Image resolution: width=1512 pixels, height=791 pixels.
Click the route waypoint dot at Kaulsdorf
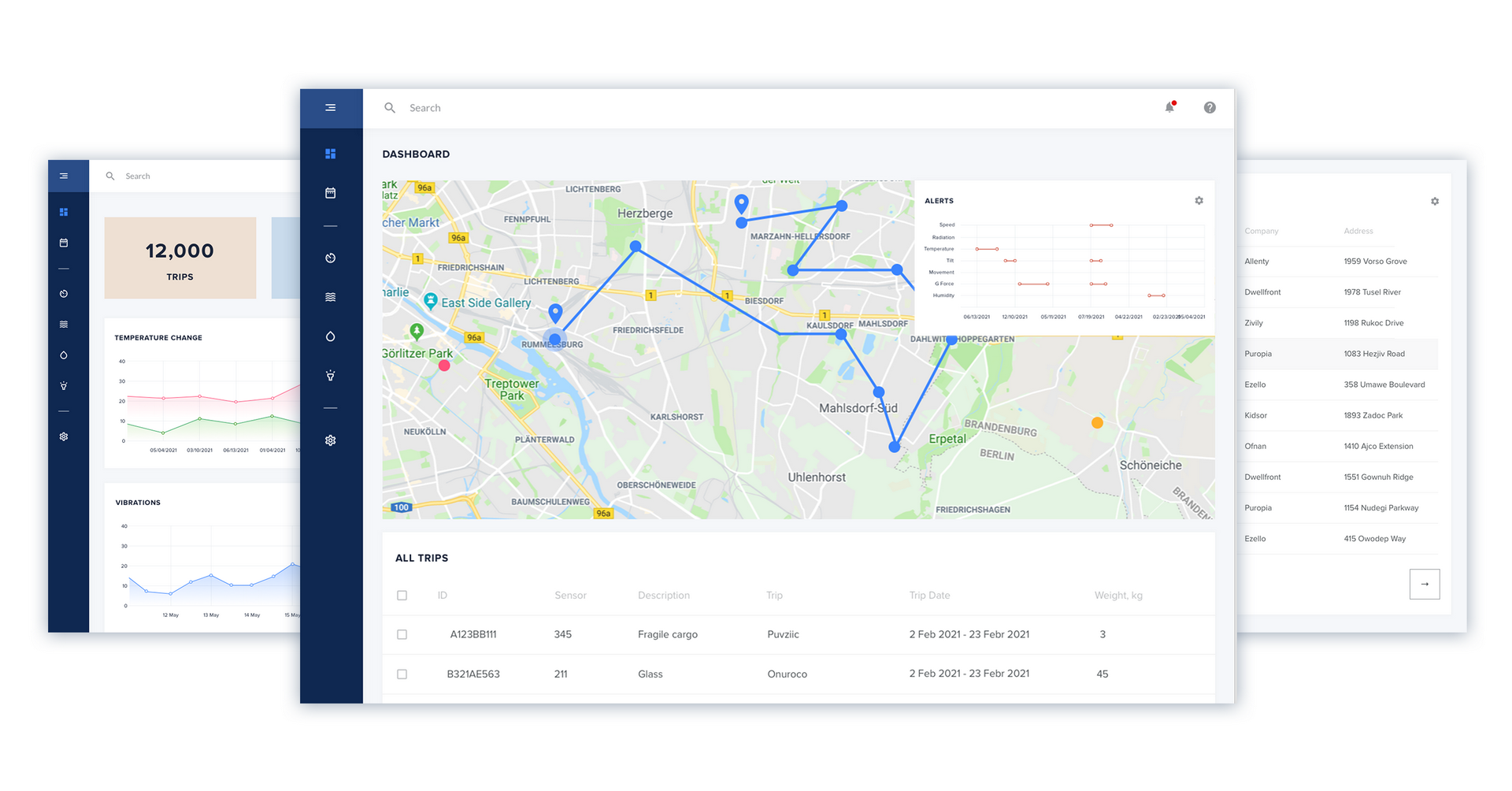(x=841, y=334)
